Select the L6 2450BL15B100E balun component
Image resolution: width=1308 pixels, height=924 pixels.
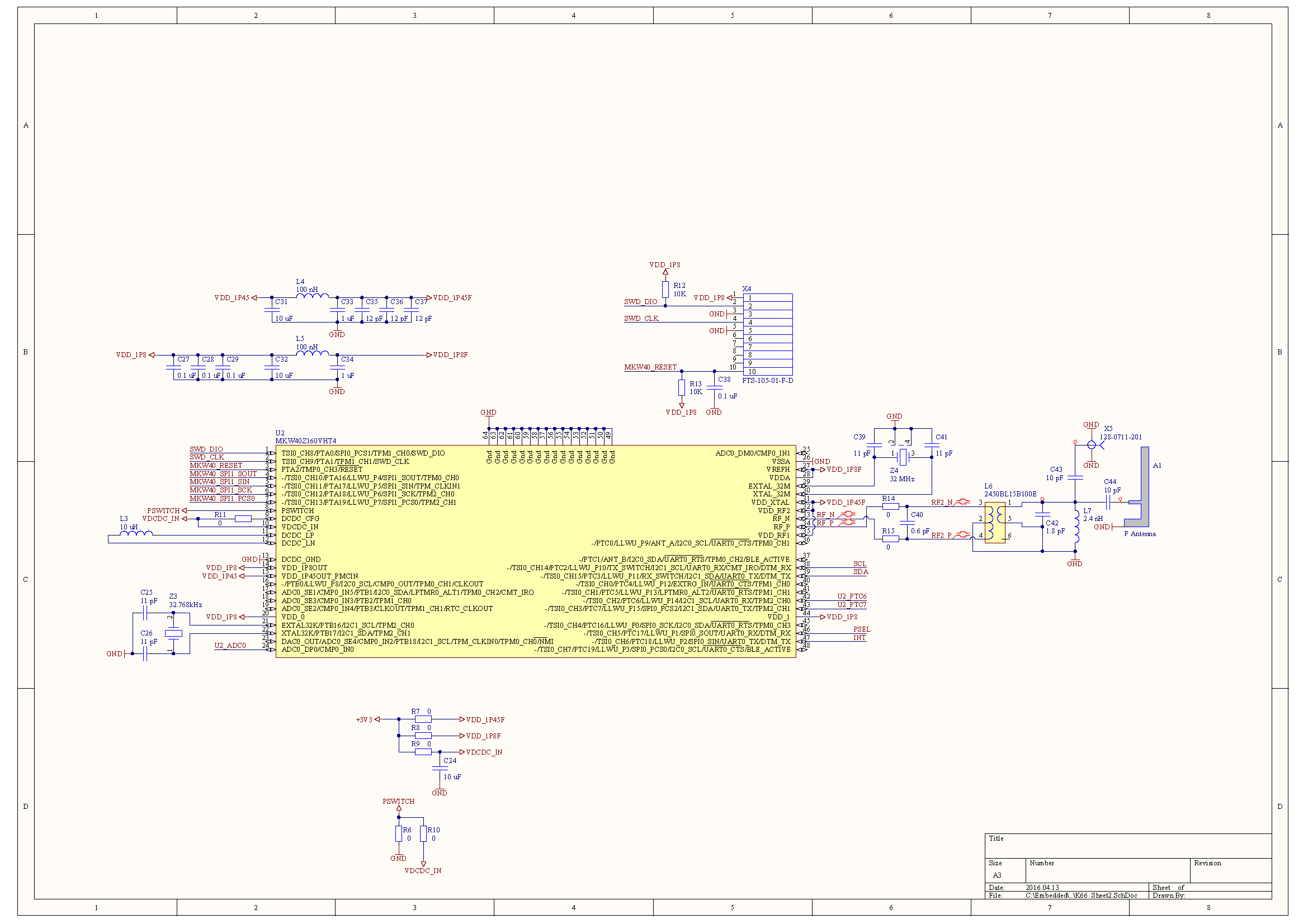tap(995, 522)
